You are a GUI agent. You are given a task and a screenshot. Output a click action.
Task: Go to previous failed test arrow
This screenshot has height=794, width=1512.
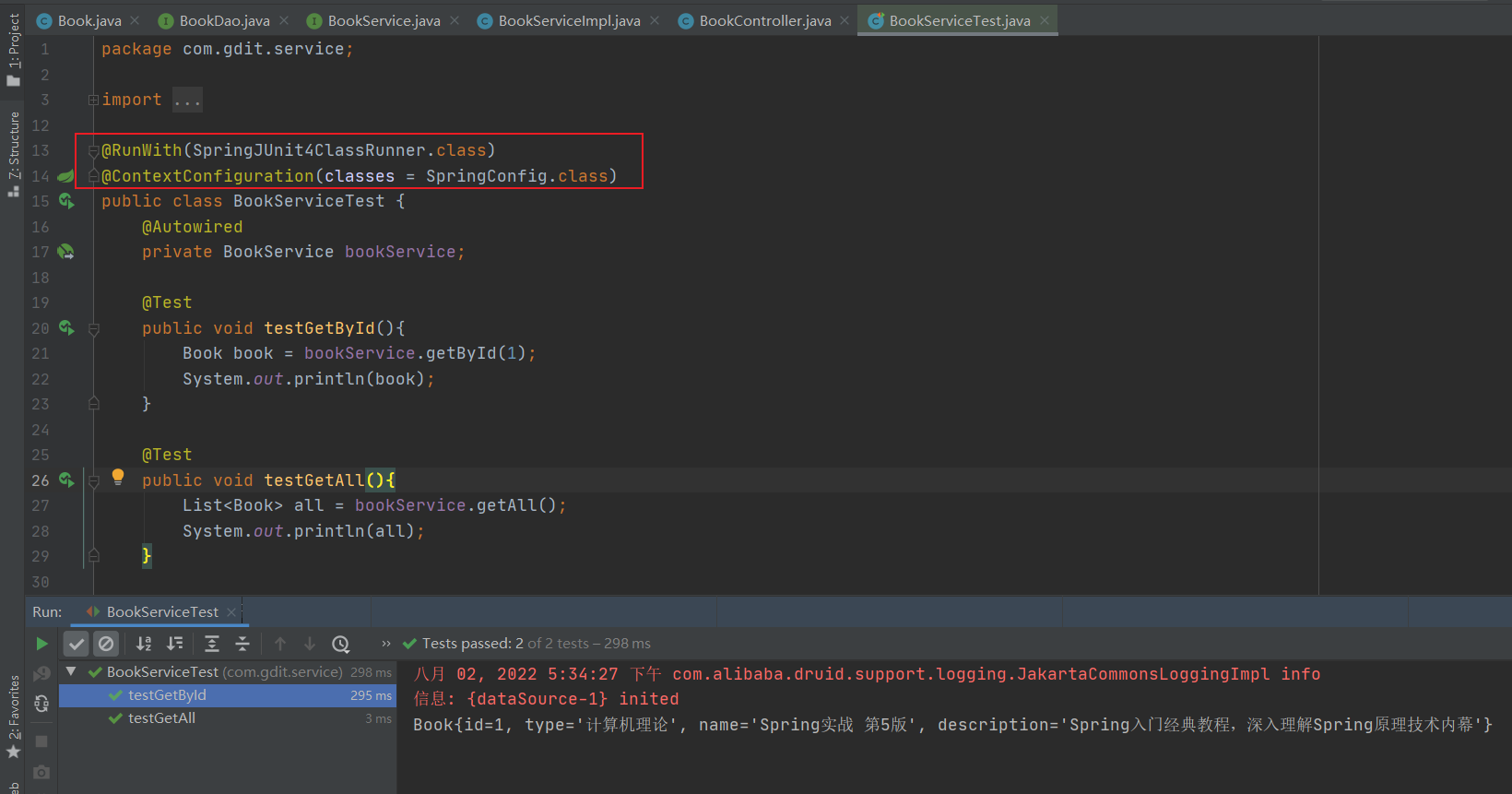(280, 644)
